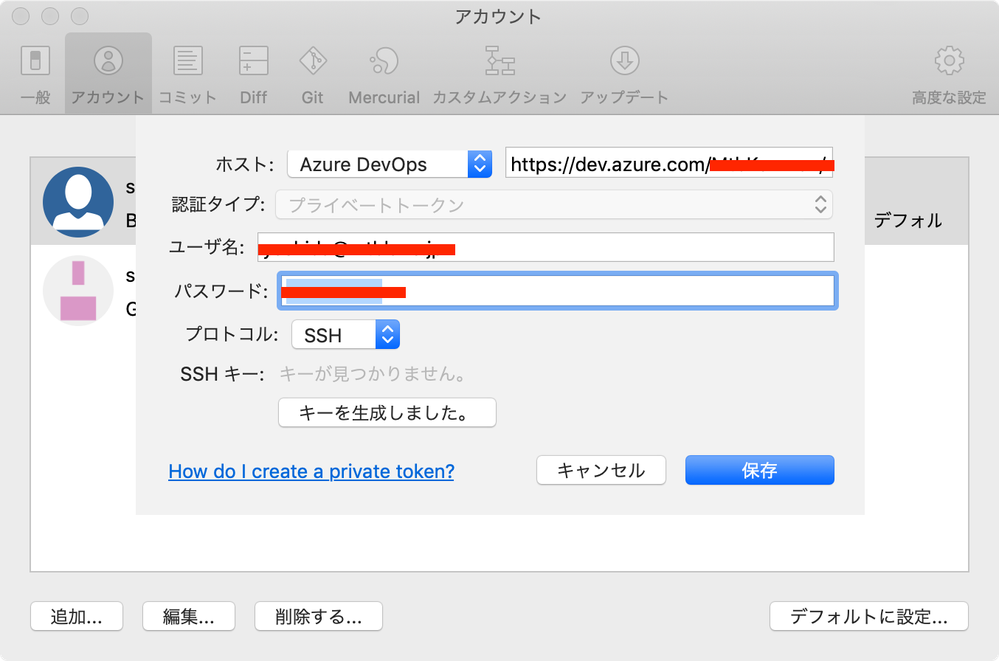Click the 削除する... button
Viewport: 999px width, 661px height.
pyautogui.click(x=319, y=616)
